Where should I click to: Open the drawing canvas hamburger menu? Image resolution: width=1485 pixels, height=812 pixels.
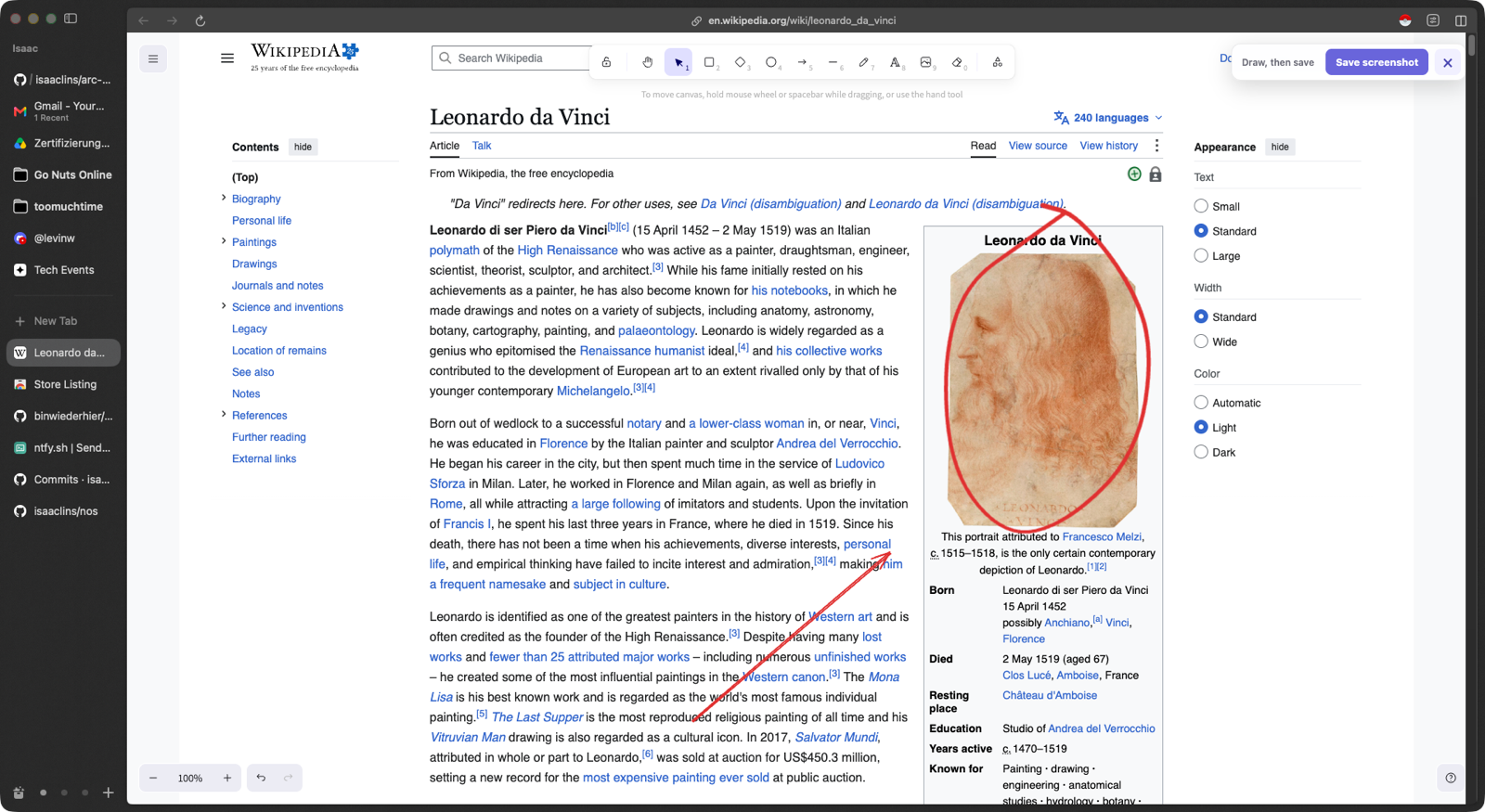point(153,58)
